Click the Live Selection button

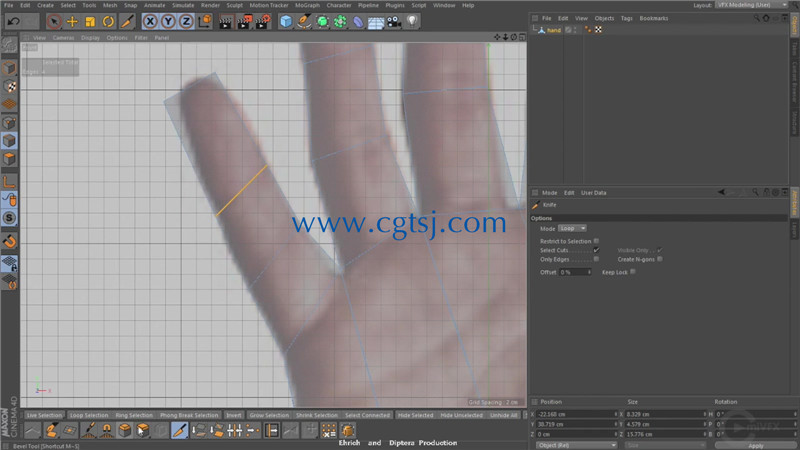(x=44, y=415)
